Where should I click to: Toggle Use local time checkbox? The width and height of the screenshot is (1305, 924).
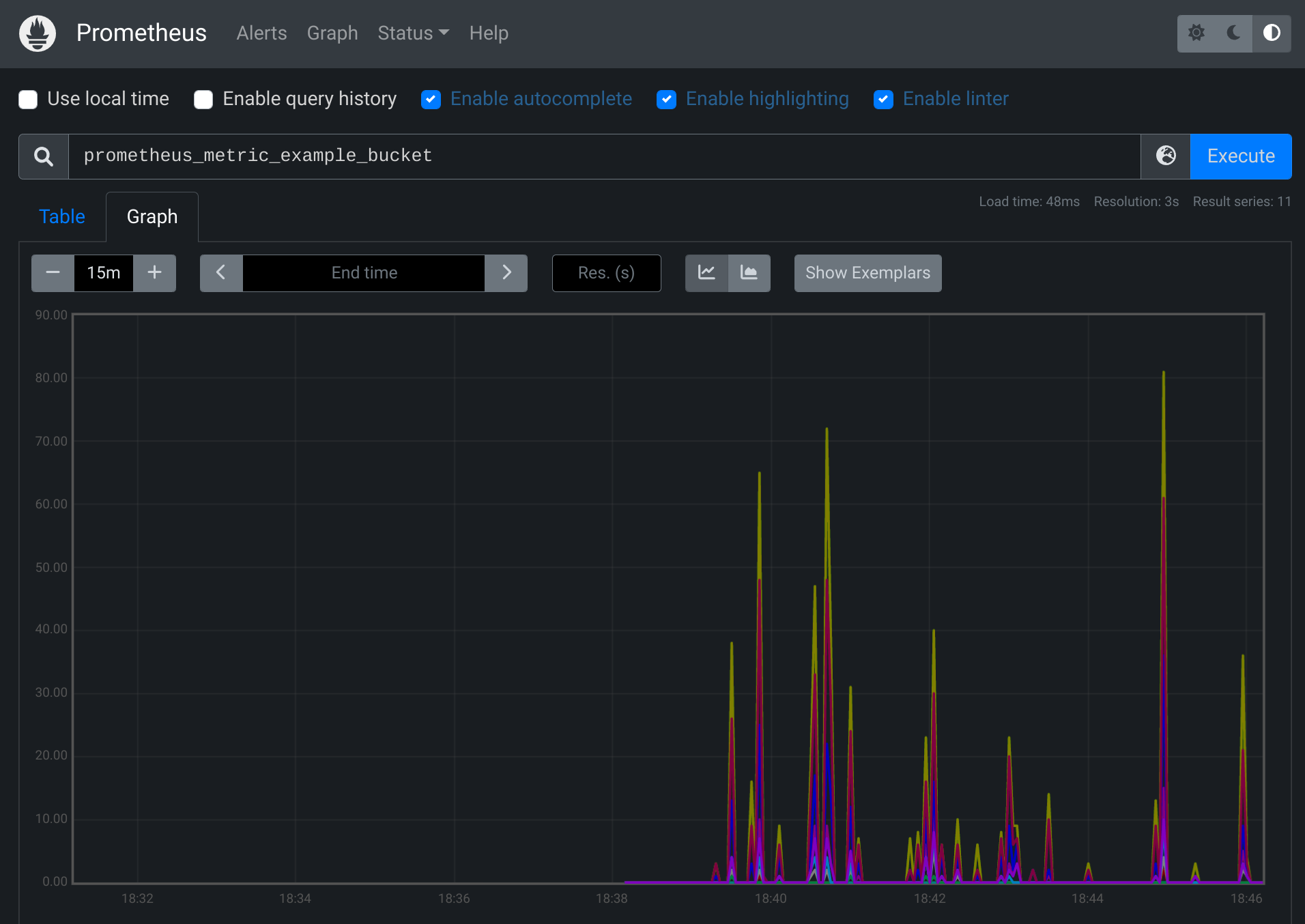pos(28,100)
